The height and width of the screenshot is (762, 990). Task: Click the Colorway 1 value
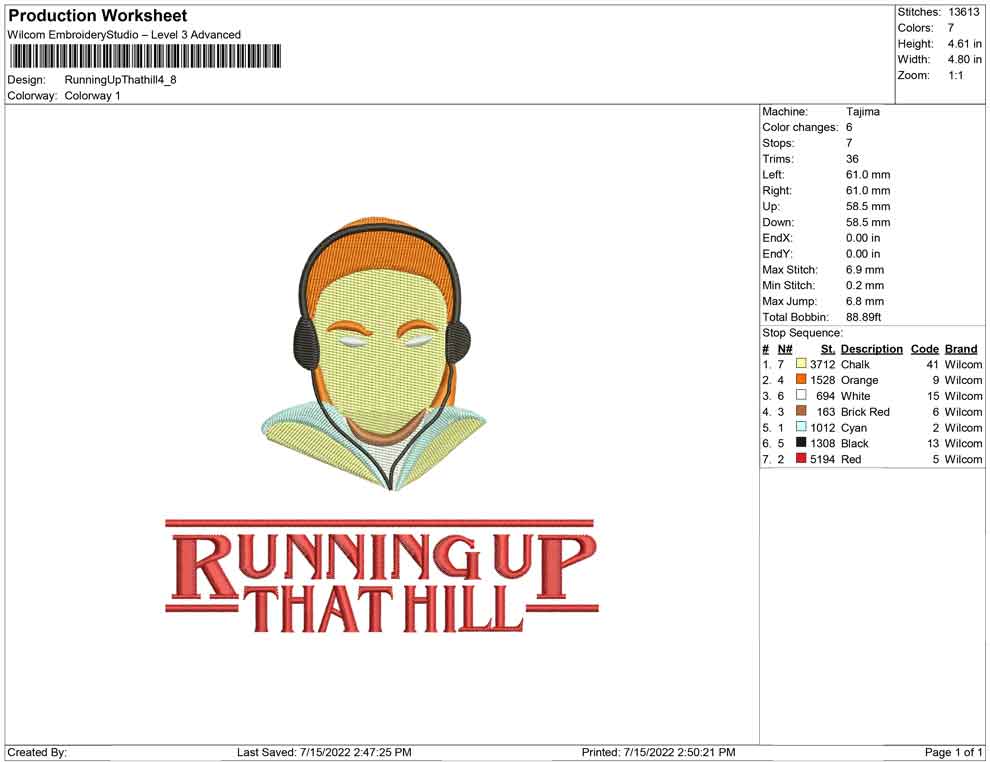[92, 96]
